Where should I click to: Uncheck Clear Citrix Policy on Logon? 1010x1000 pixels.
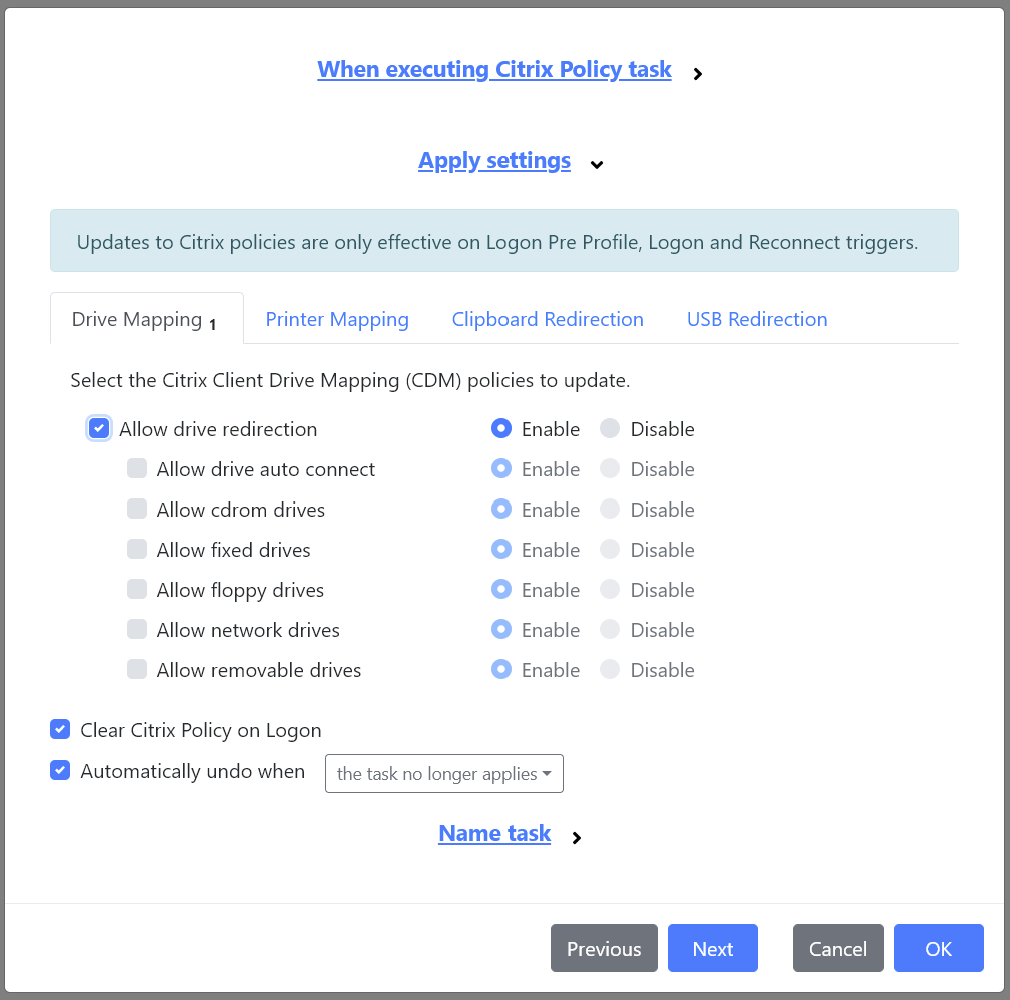(60, 729)
